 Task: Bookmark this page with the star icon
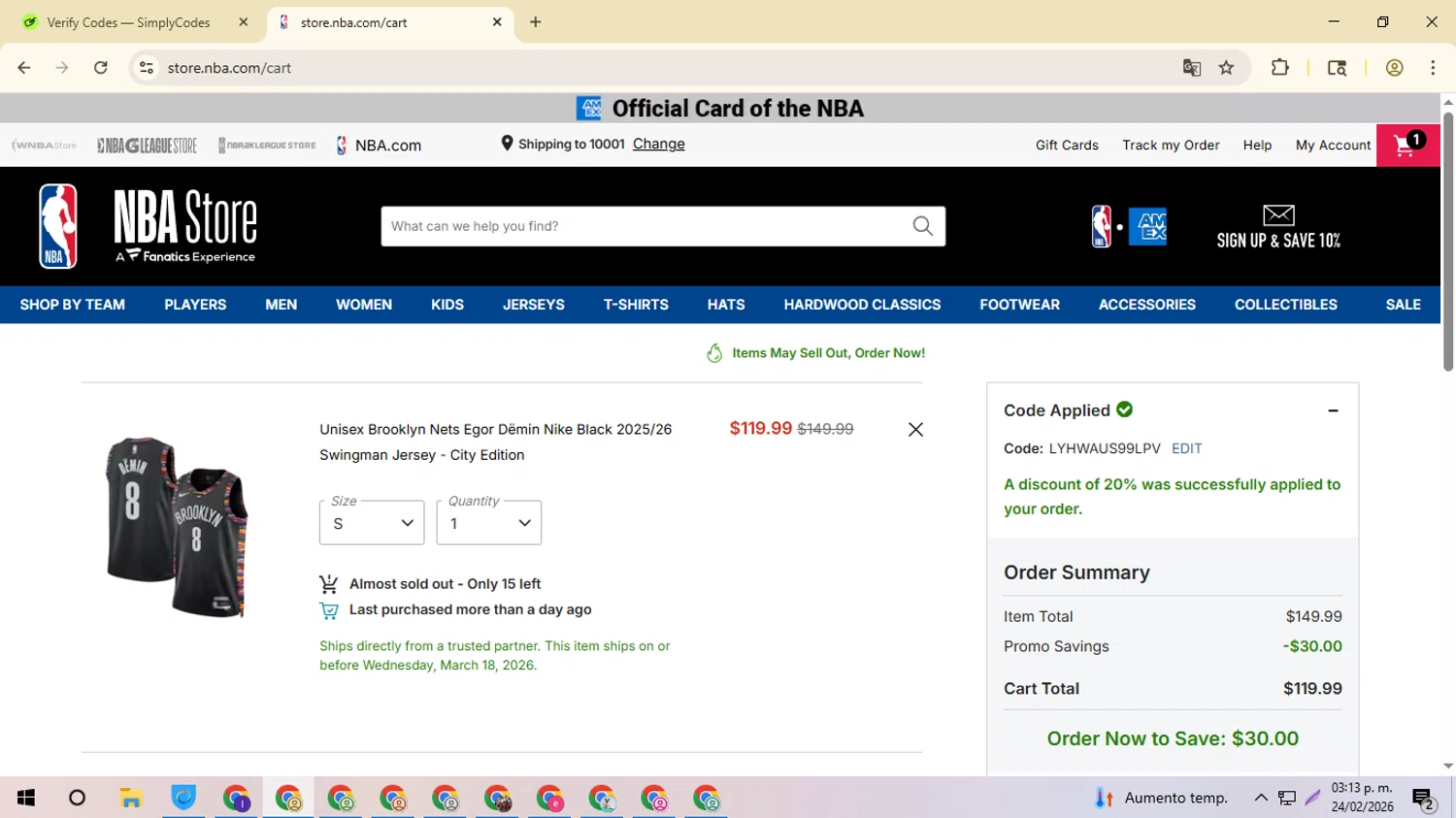point(1227,68)
